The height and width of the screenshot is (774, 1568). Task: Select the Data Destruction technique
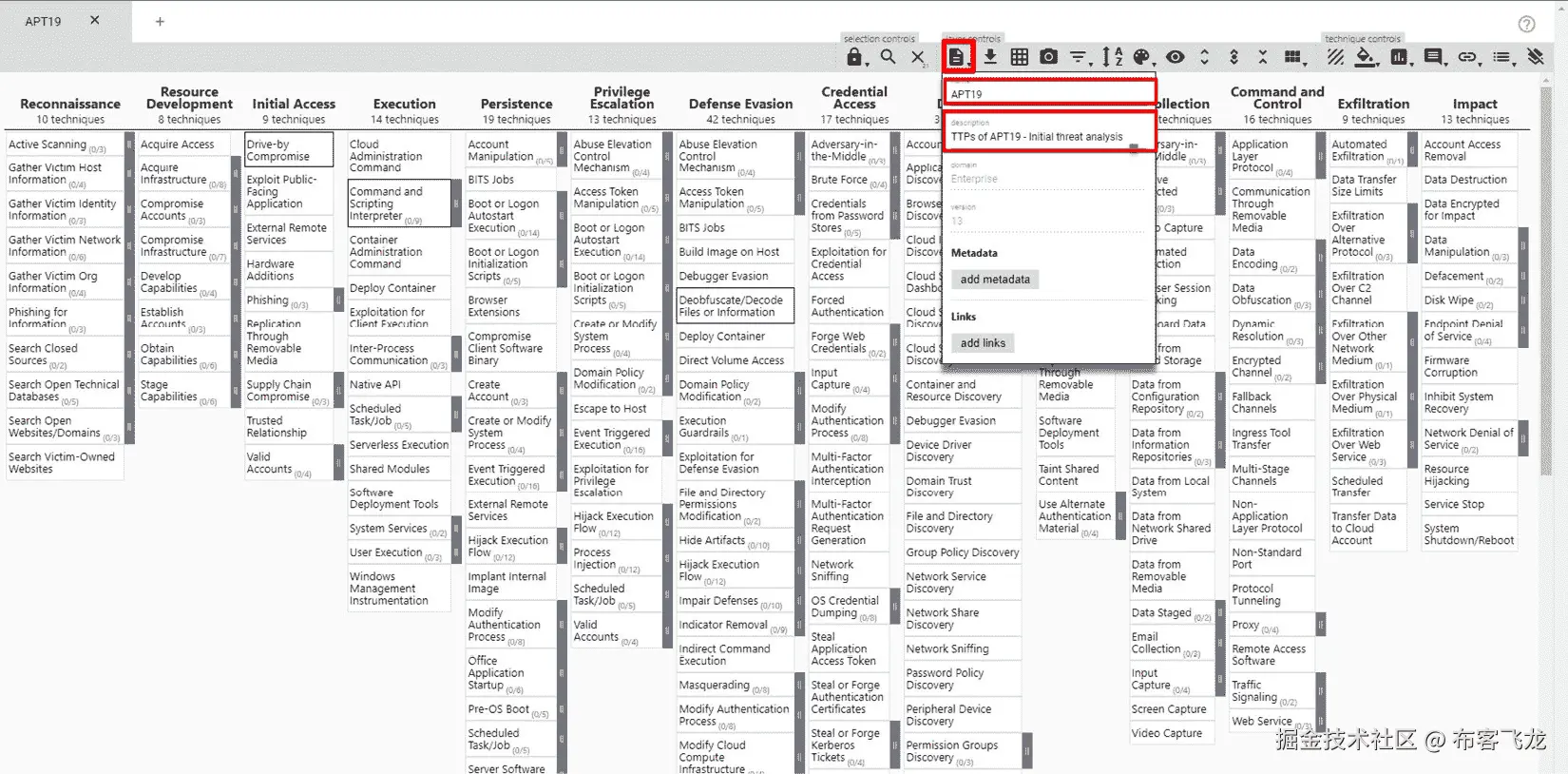pyautogui.click(x=1469, y=180)
